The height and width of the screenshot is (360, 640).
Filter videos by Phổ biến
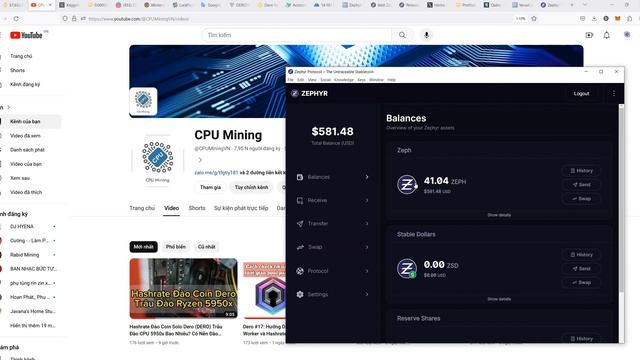(176, 247)
